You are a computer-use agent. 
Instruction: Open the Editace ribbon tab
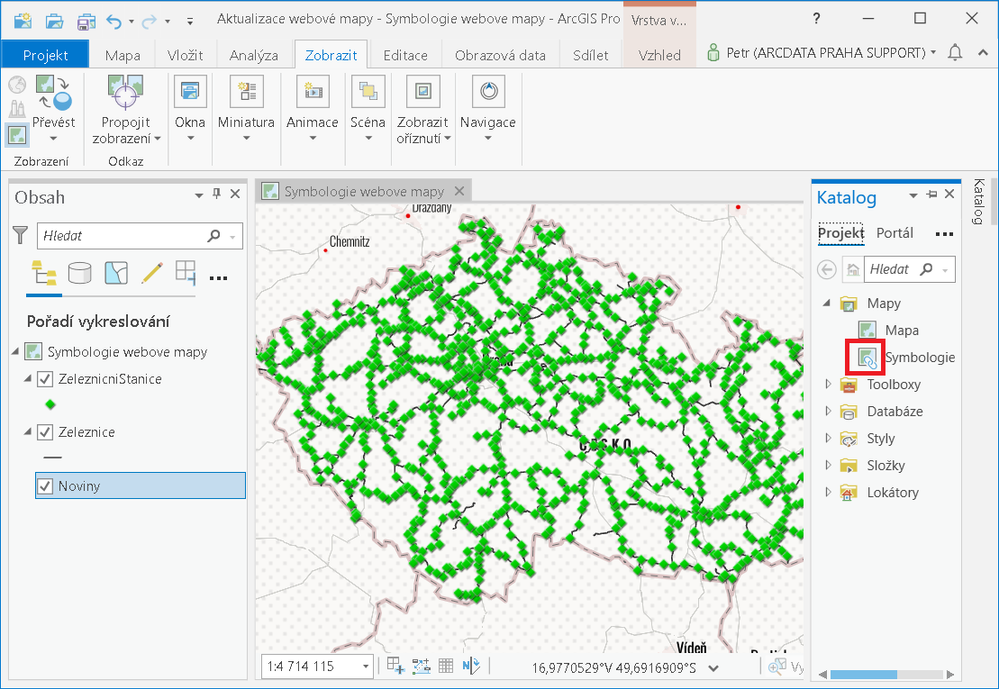point(405,55)
